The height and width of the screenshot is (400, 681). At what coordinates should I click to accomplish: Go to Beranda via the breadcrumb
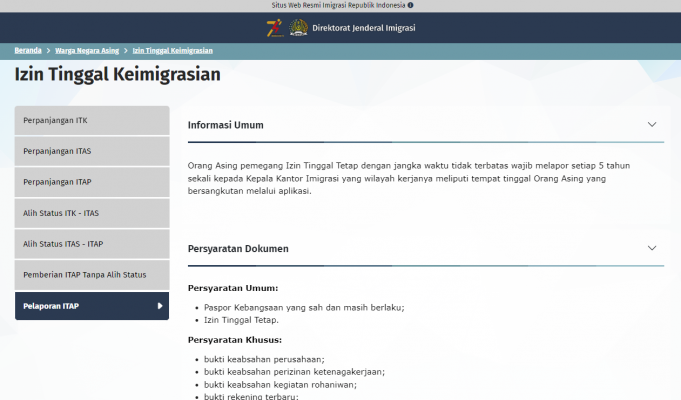click(x=28, y=50)
